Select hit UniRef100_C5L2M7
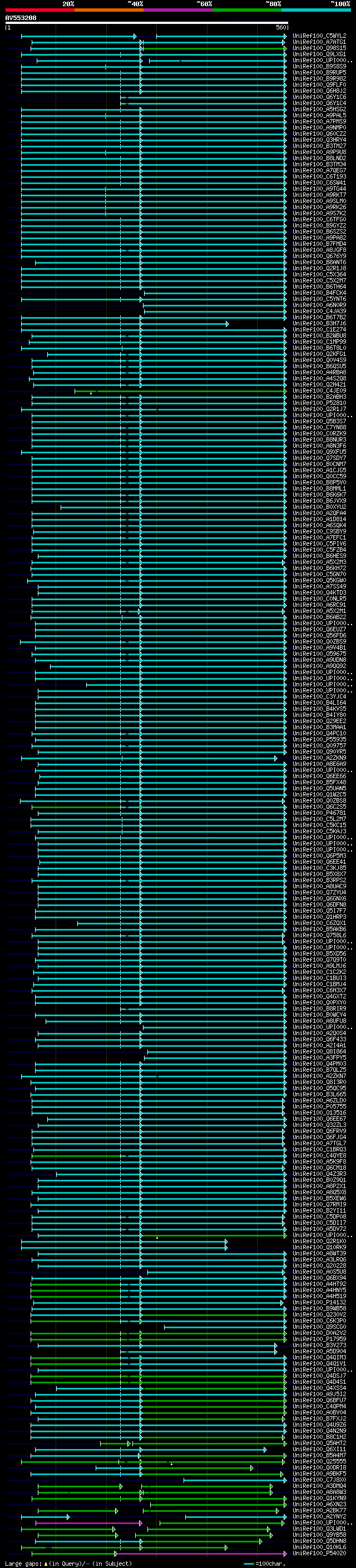This screenshot has height=1568, width=356. click(x=319, y=819)
